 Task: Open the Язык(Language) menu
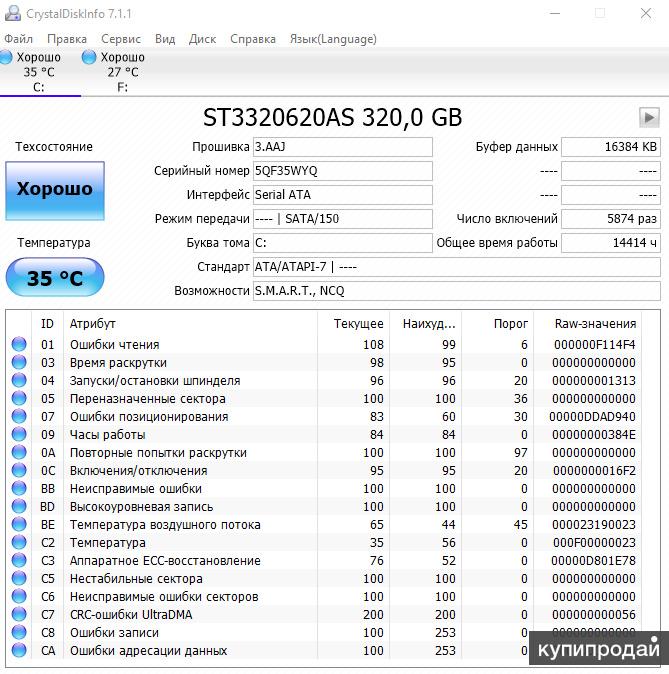pos(333,39)
